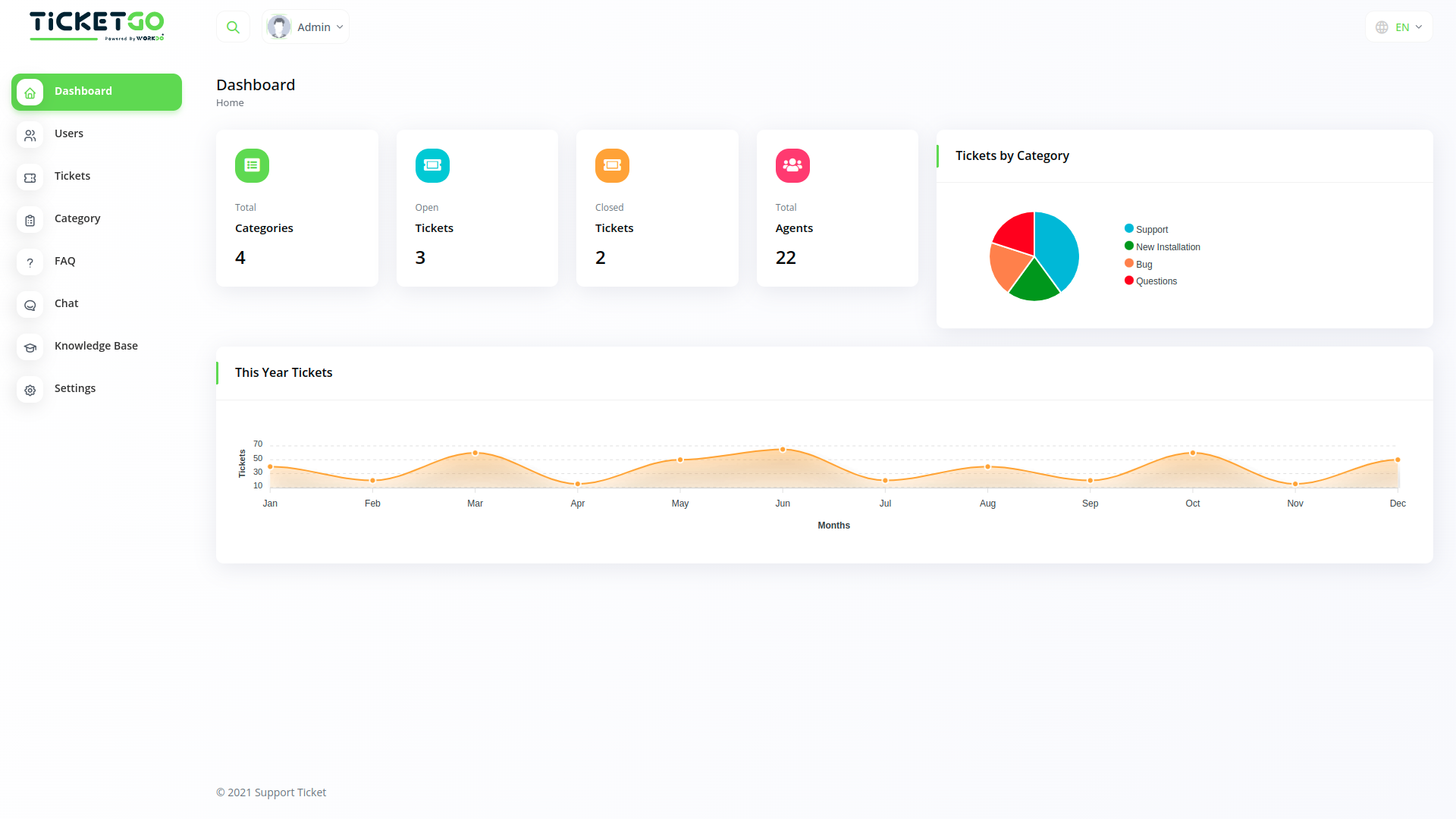Expand the Admin user dropdown
Viewport: 1456px width, 819px height.
click(340, 27)
